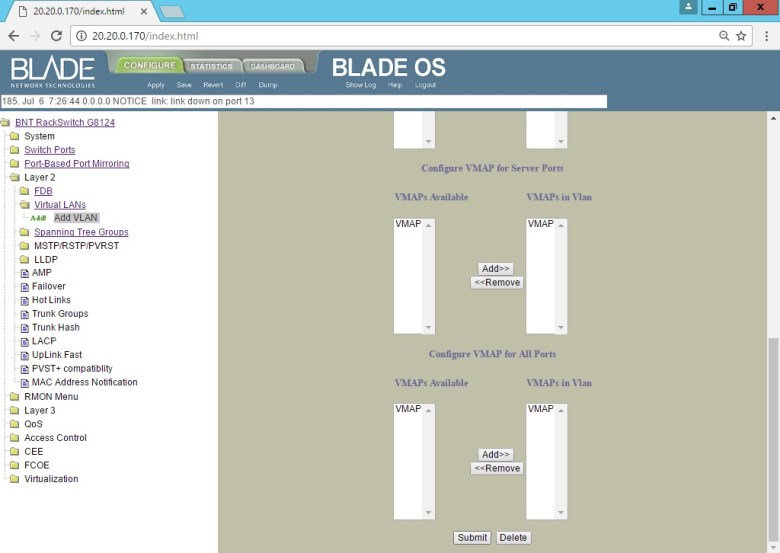Switch to the DASHBOARD tab
This screenshot has height=553, width=780.
pyautogui.click(x=272, y=67)
